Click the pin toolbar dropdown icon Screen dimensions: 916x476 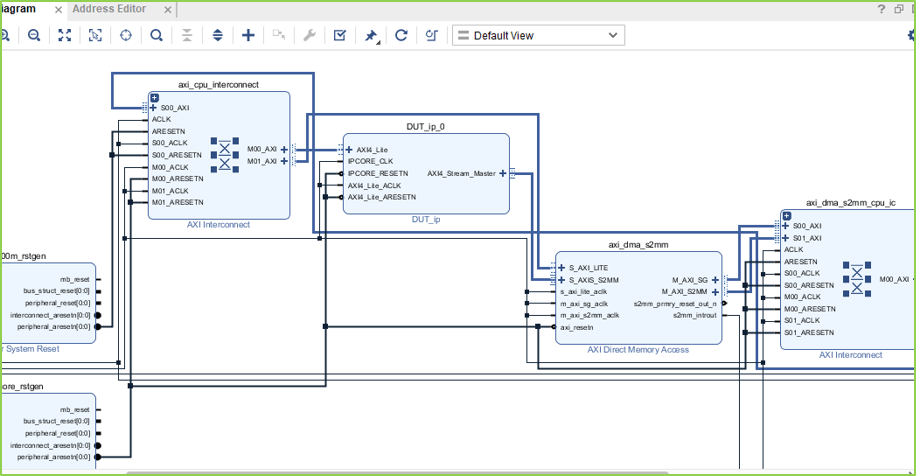(x=371, y=35)
